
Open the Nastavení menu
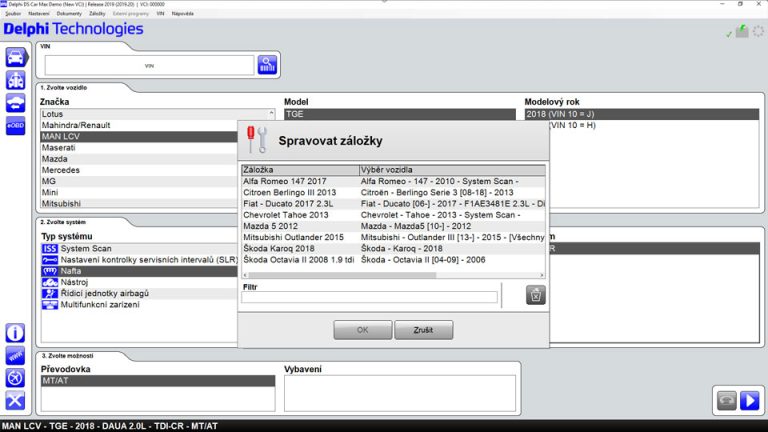[x=39, y=14]
